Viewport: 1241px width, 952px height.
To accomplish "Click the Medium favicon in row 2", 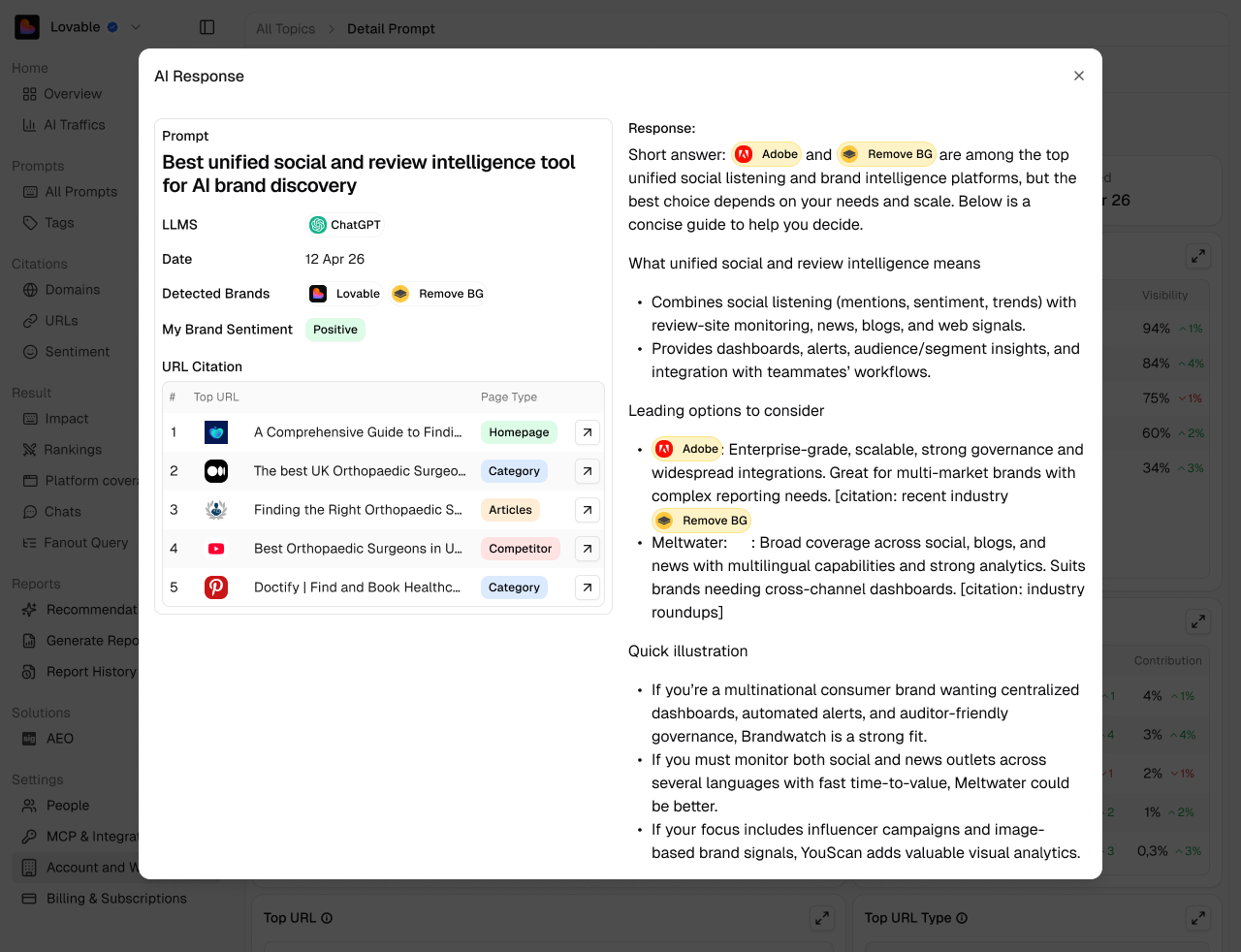I will pyautogui.click(x=216, y=471).
